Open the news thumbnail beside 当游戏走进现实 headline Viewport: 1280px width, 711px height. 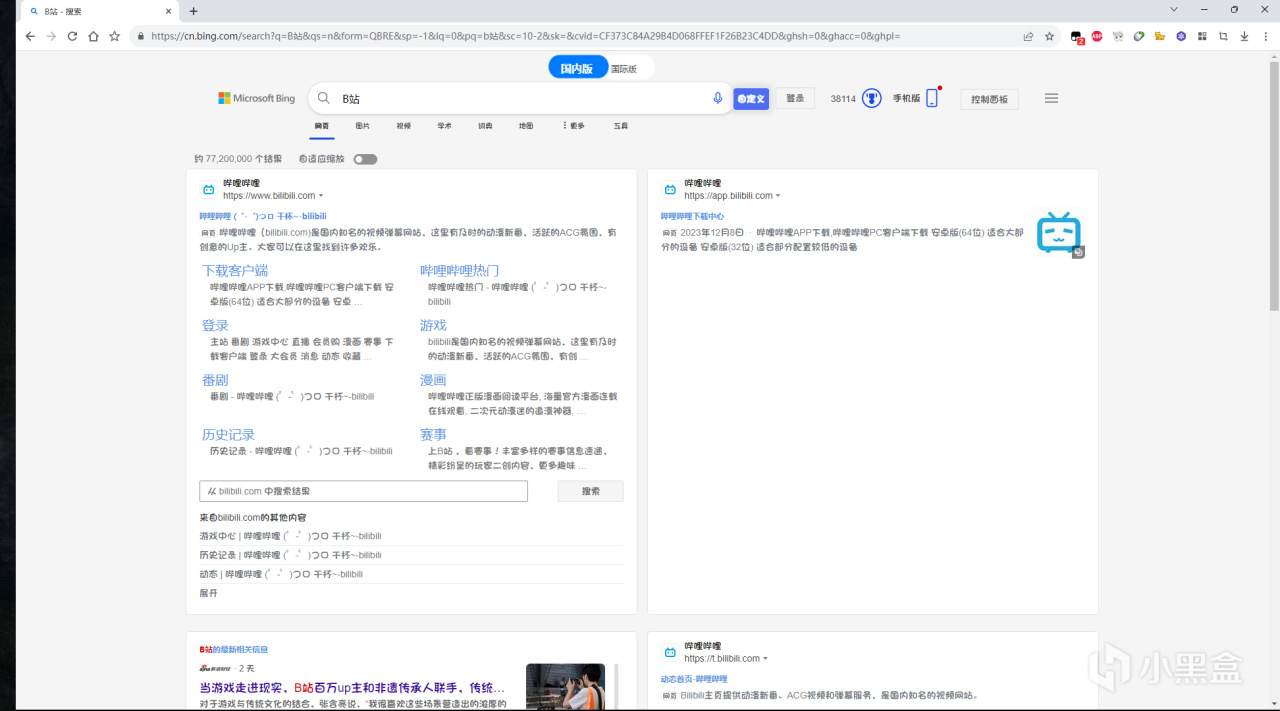pos(565,686)
